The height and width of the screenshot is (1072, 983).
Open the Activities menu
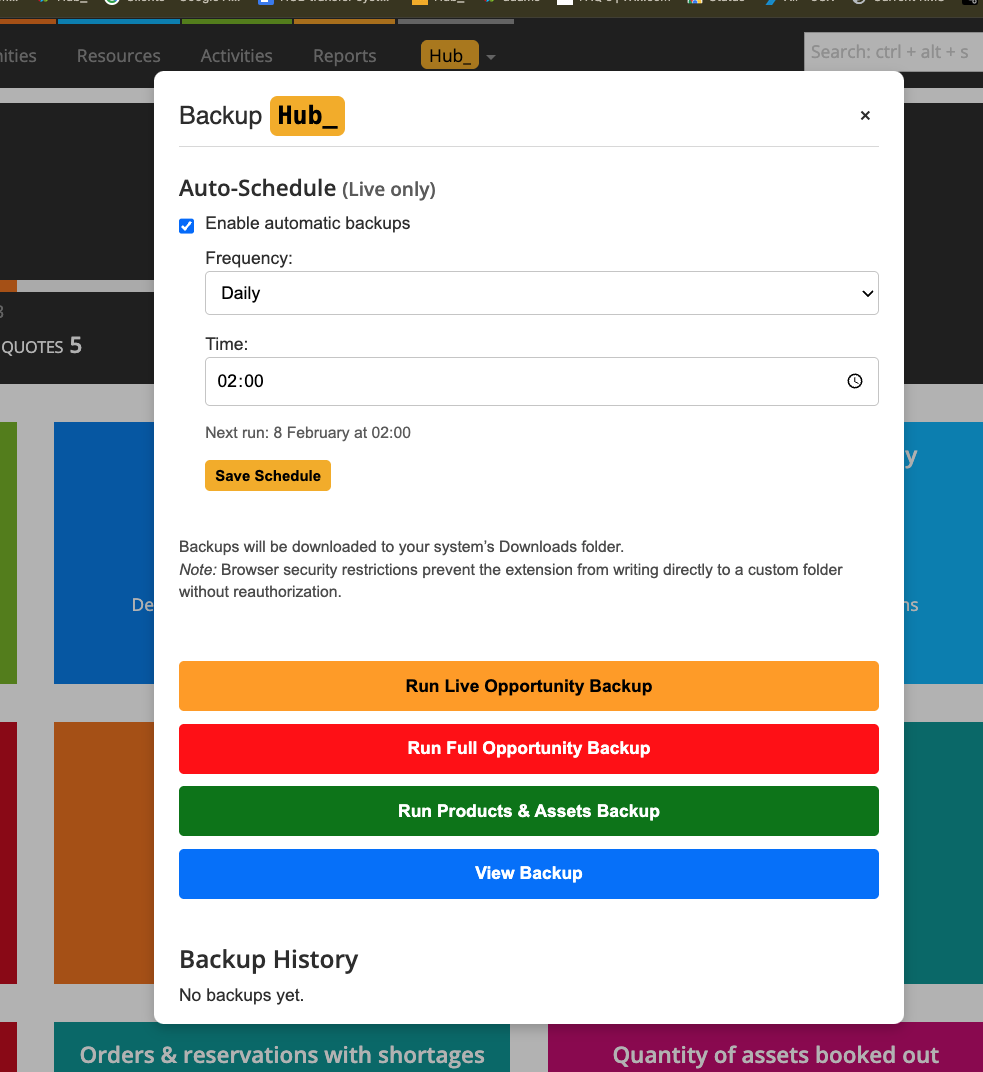(x=237, y=56)
